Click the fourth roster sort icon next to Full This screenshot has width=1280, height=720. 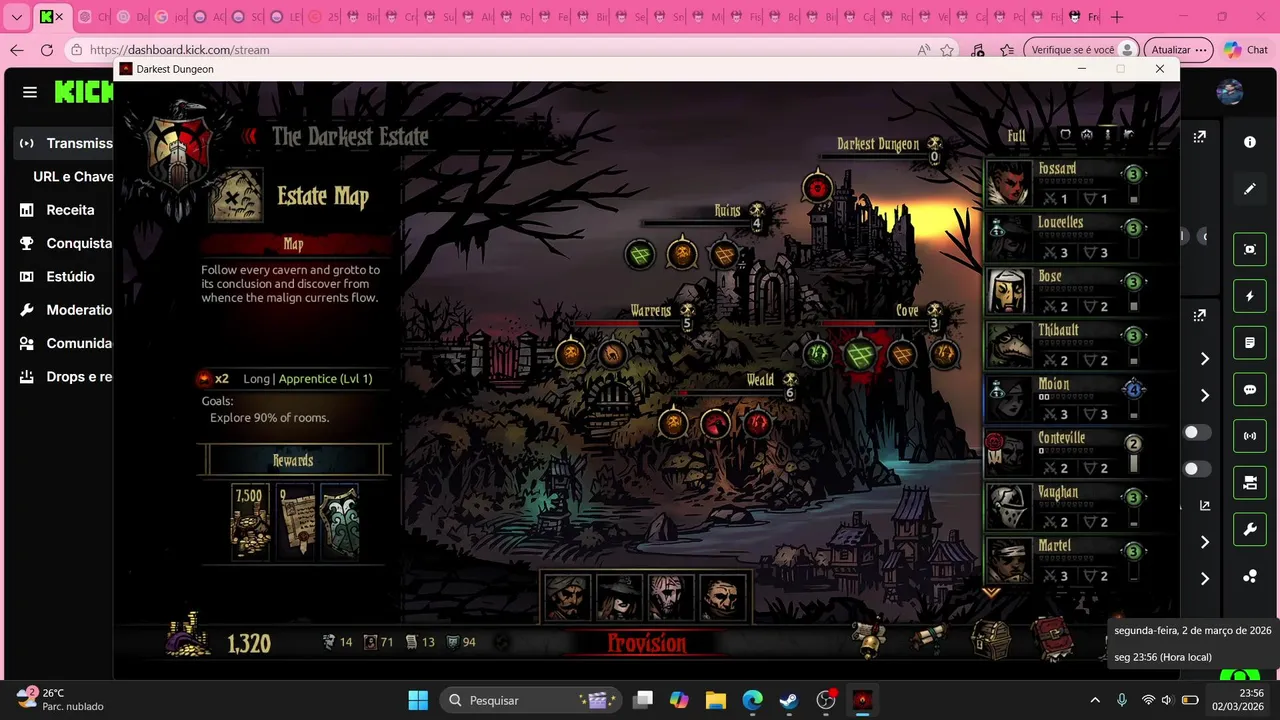point(1128,135)
